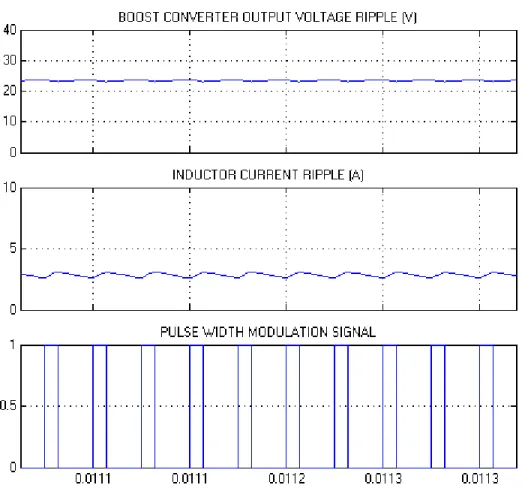Click the "30" y-axis tick label
The width and height of the screenshot is (522, 497).
click(x=10, y=60)
